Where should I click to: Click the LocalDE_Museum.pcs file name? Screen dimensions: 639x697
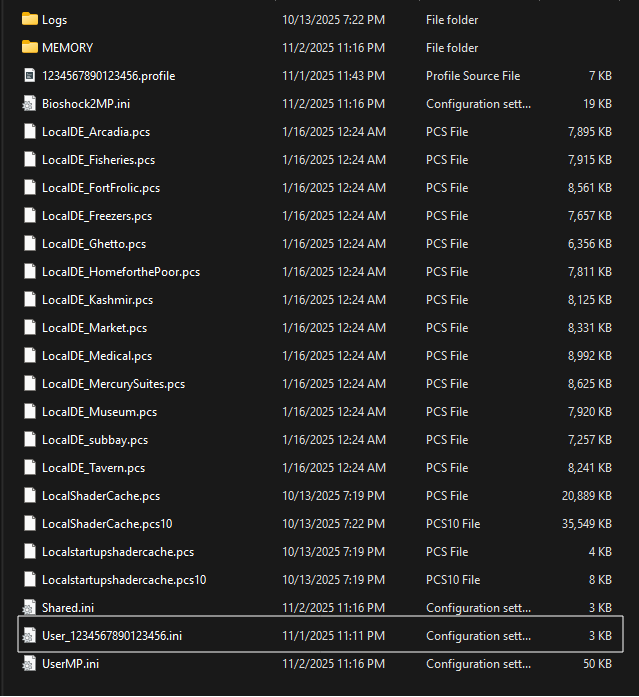coord(98,411)
